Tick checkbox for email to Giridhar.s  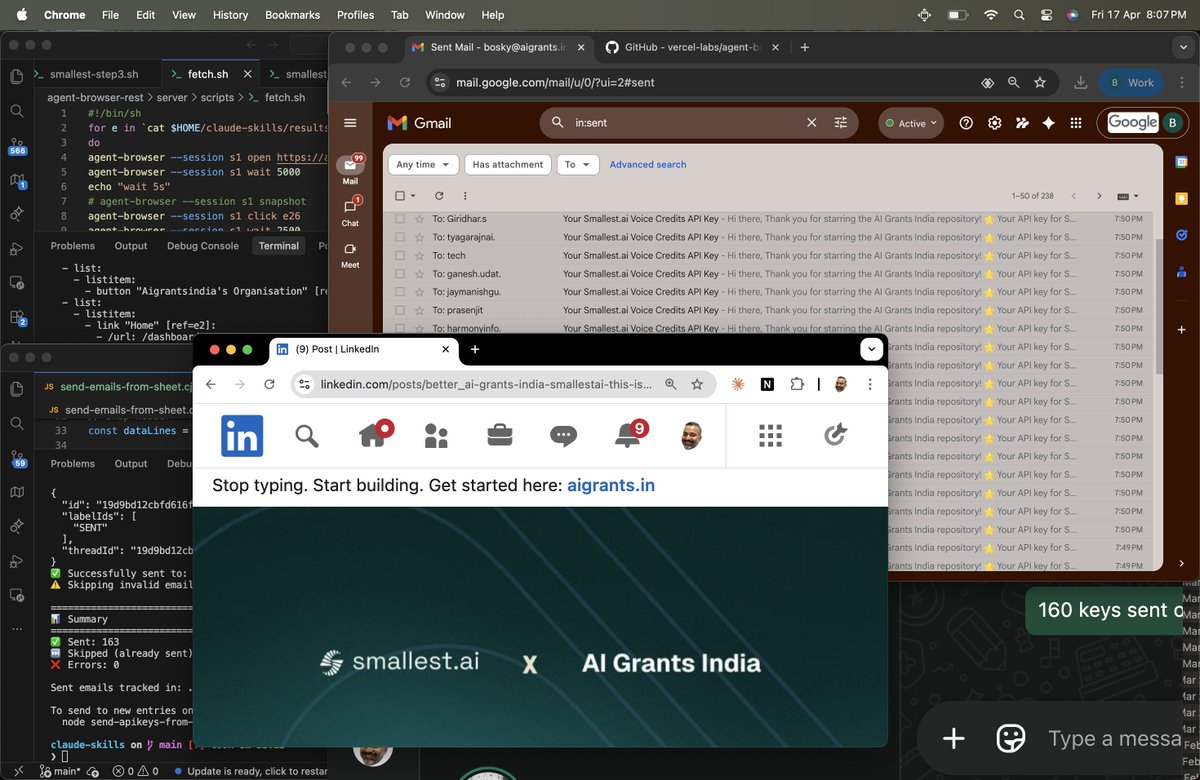400,219
